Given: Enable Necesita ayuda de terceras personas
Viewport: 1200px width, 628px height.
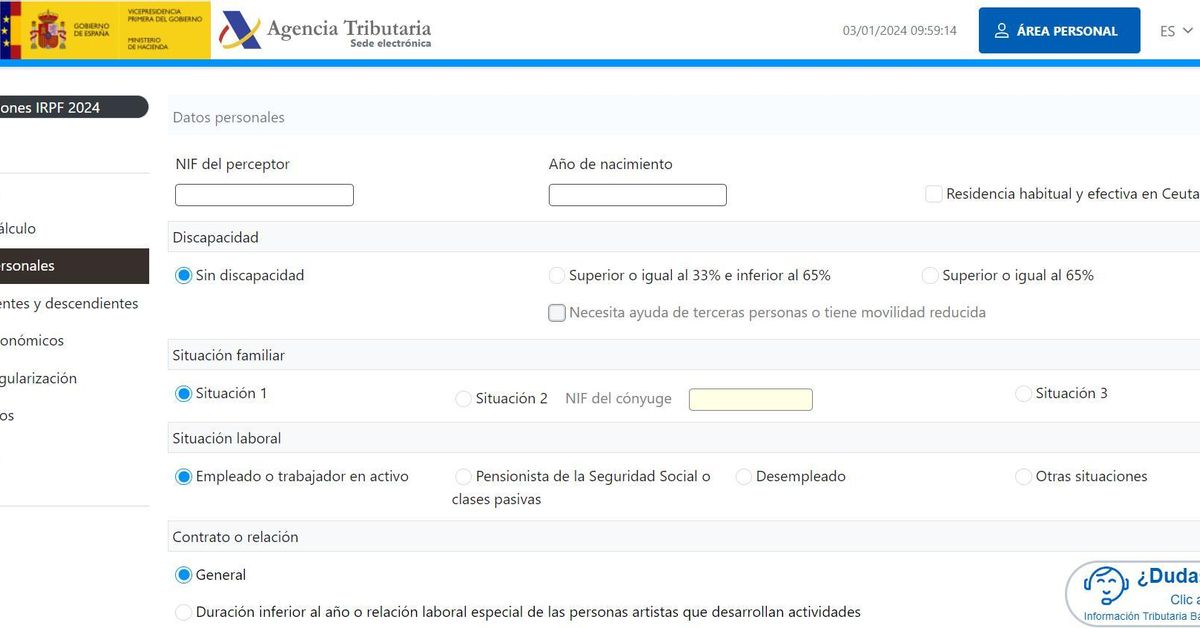Looking at the screenshot, I should click(557, 312).
